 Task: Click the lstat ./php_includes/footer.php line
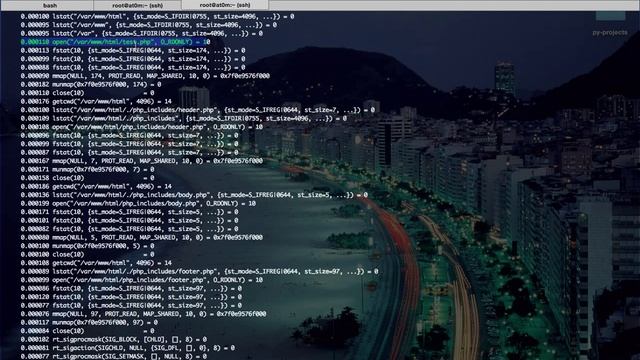click(x=199, y=271)
